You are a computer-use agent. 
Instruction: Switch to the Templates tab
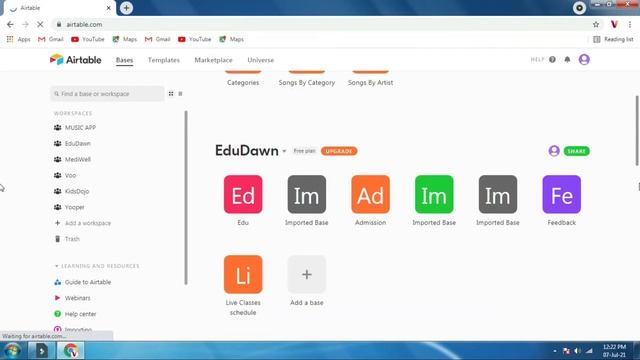[164, 60]
